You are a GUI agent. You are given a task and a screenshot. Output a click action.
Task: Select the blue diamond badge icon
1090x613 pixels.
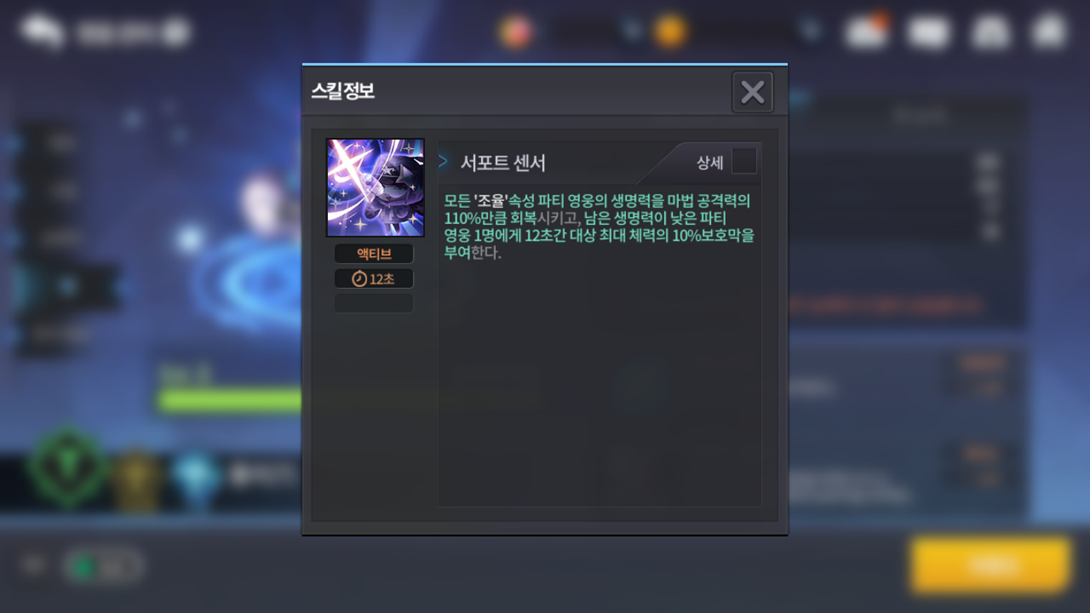click(196, 475)
